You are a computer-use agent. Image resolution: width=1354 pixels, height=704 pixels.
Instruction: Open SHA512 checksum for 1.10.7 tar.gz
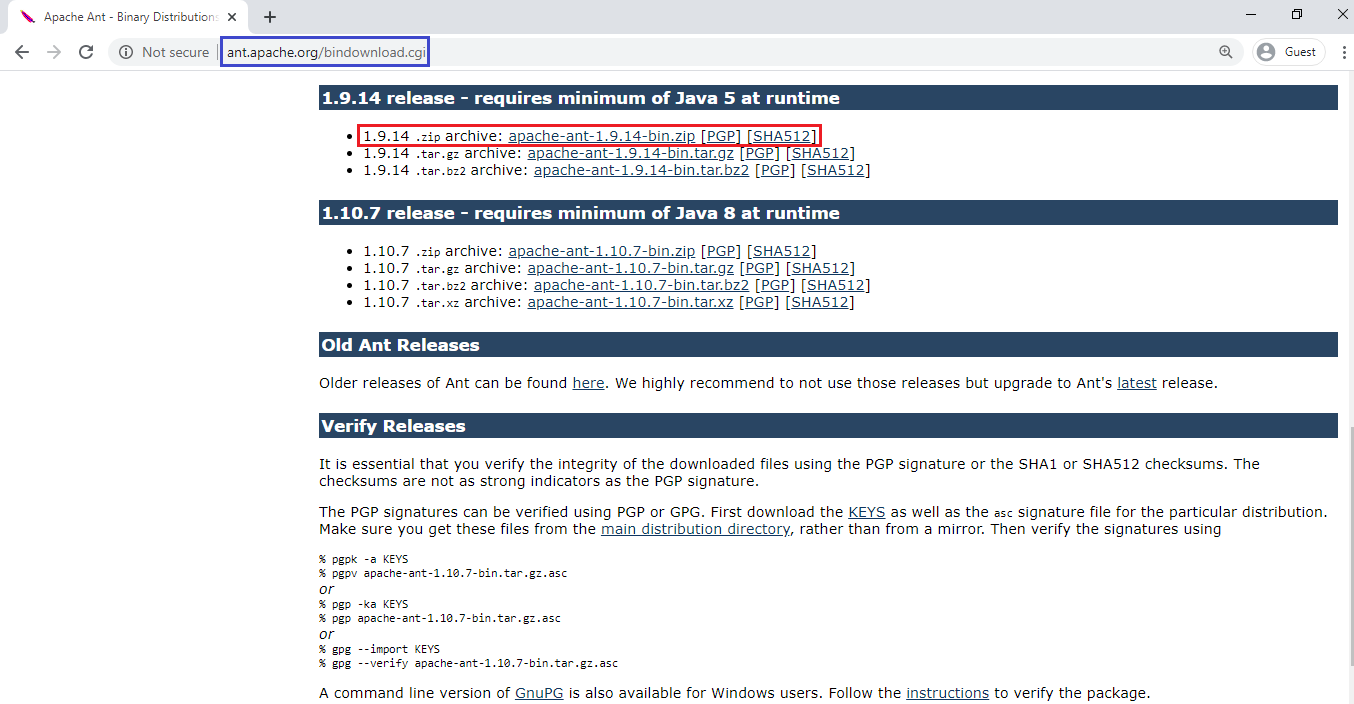[820, 268]
